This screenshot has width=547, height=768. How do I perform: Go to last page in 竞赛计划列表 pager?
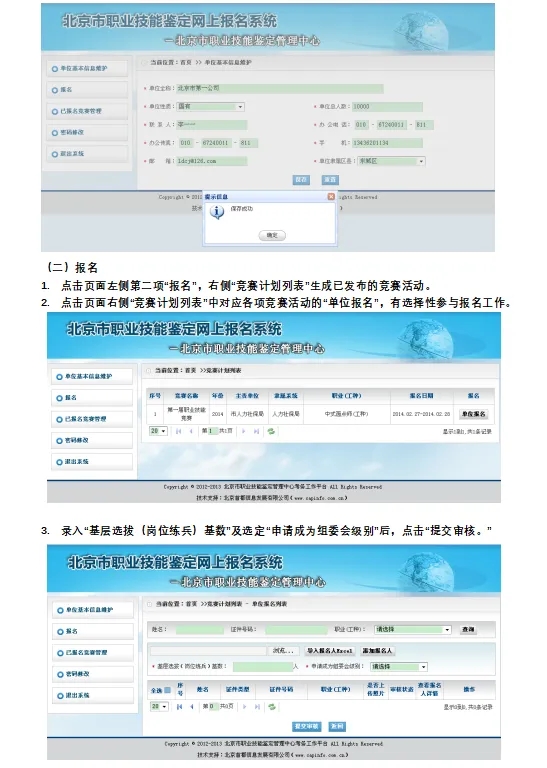256,431
